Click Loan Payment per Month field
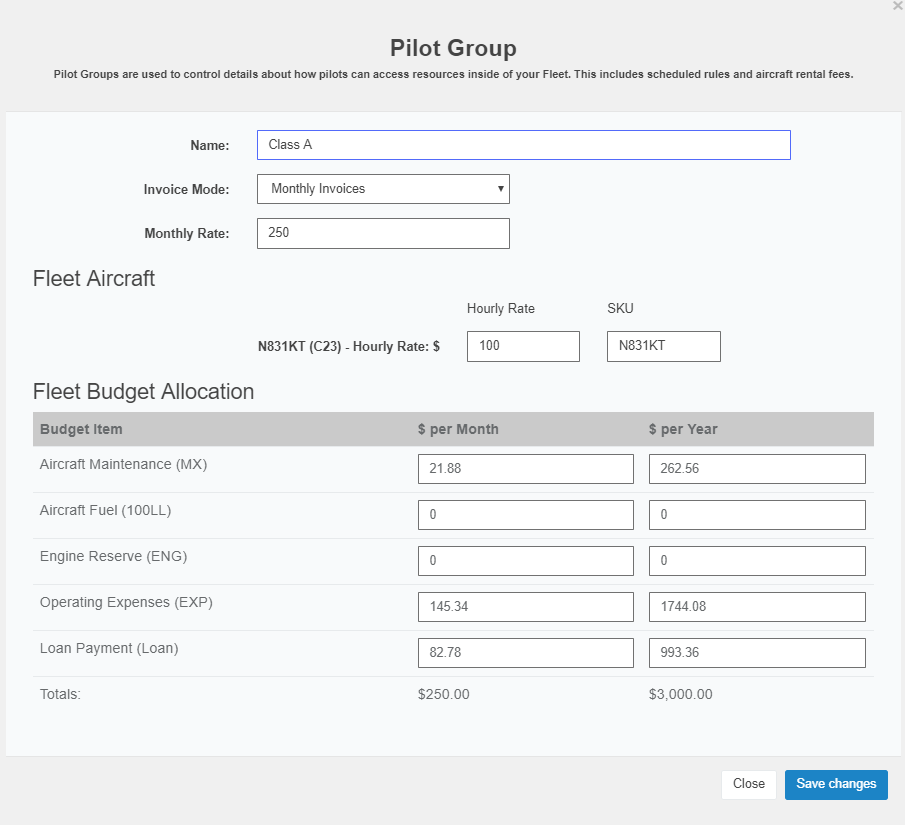The image size is (905, 825). point(526,653)
